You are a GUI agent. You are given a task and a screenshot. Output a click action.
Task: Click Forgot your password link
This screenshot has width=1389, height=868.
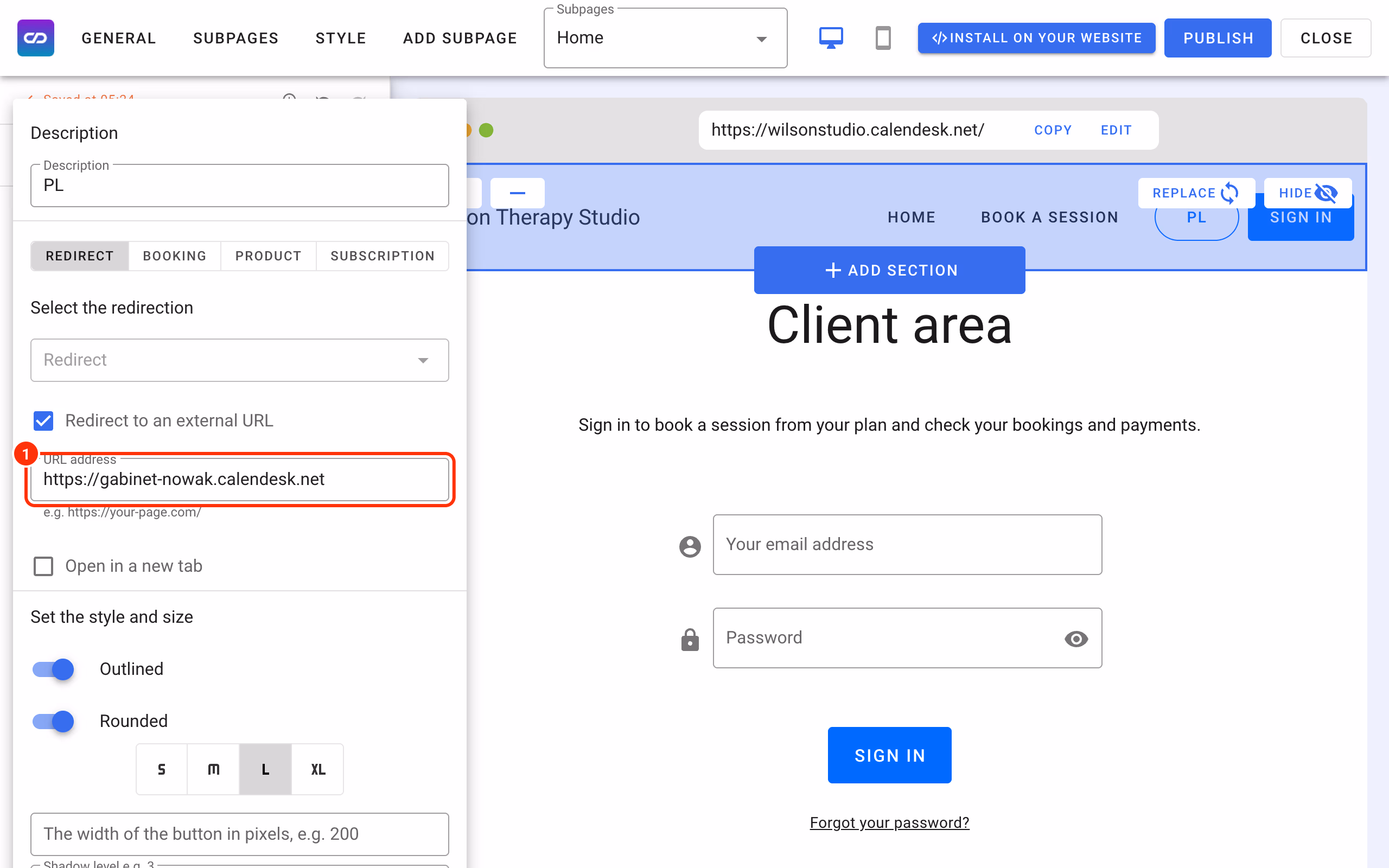coord(889,822)
